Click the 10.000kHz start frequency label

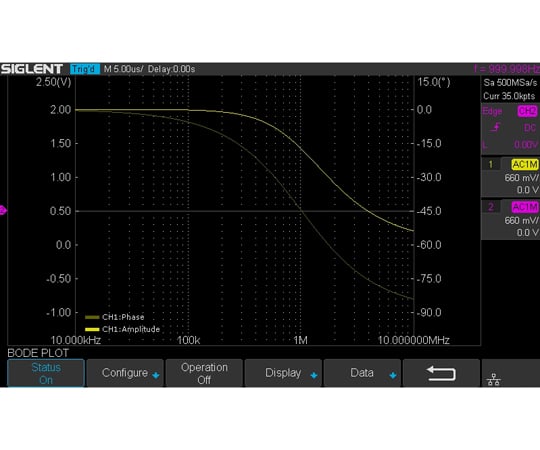76,340
